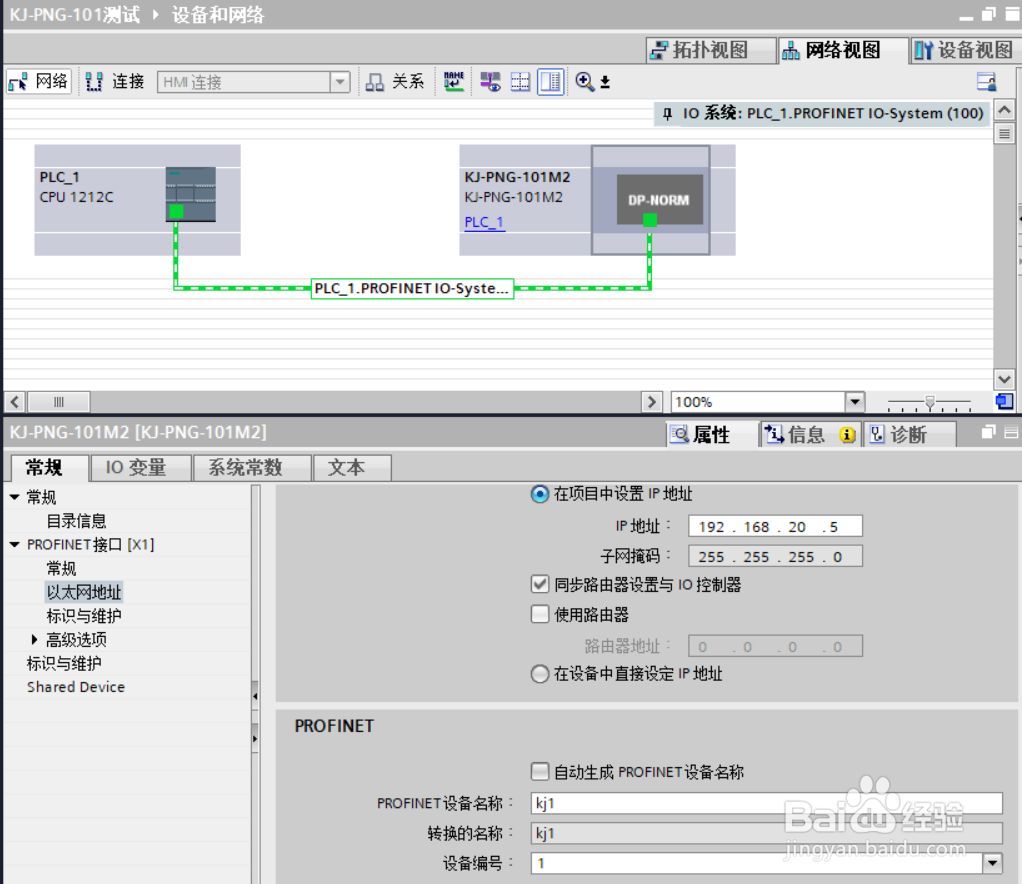Click the horizontal scroll right arrow

[x=651, y=402]
